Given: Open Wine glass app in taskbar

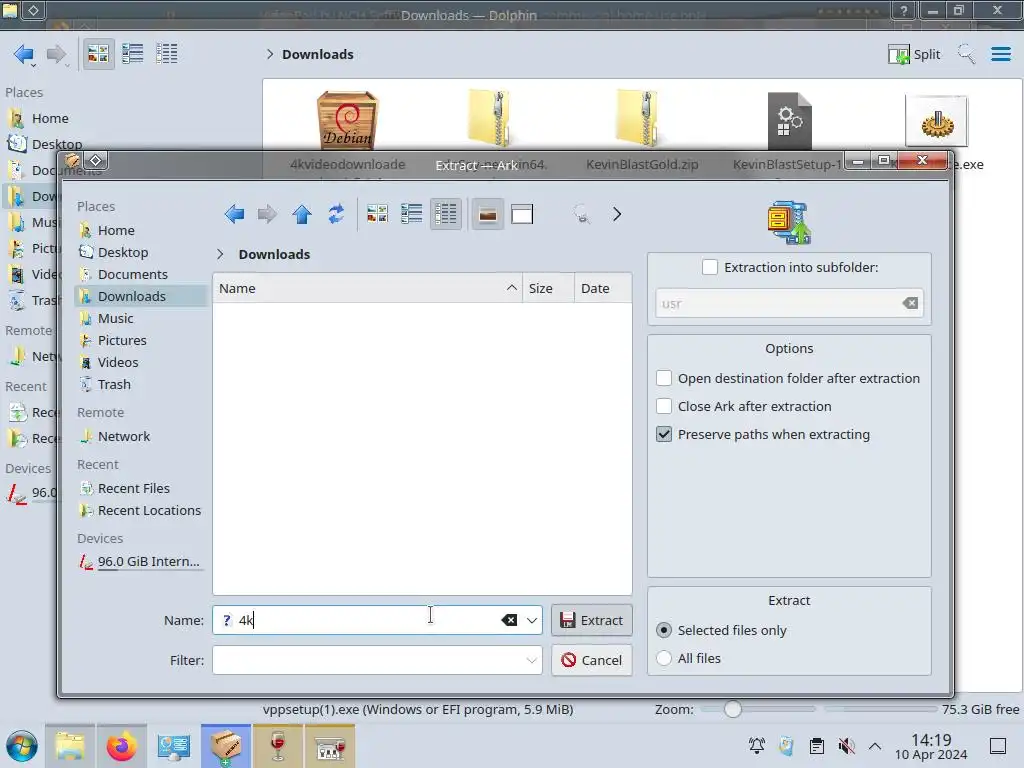Looking at the screenshot, I should (x=278, y=746).
